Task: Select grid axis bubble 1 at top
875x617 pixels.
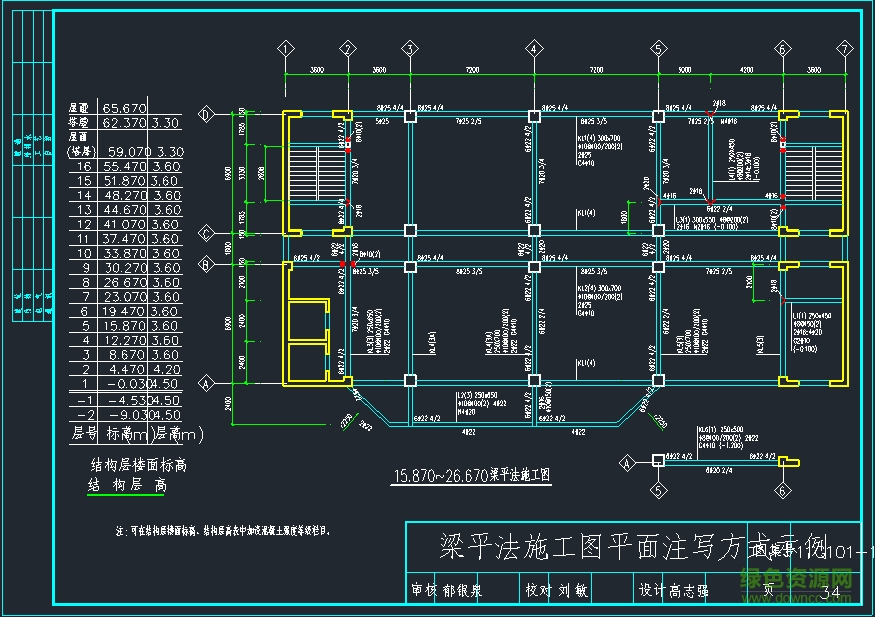Action: 284,47
